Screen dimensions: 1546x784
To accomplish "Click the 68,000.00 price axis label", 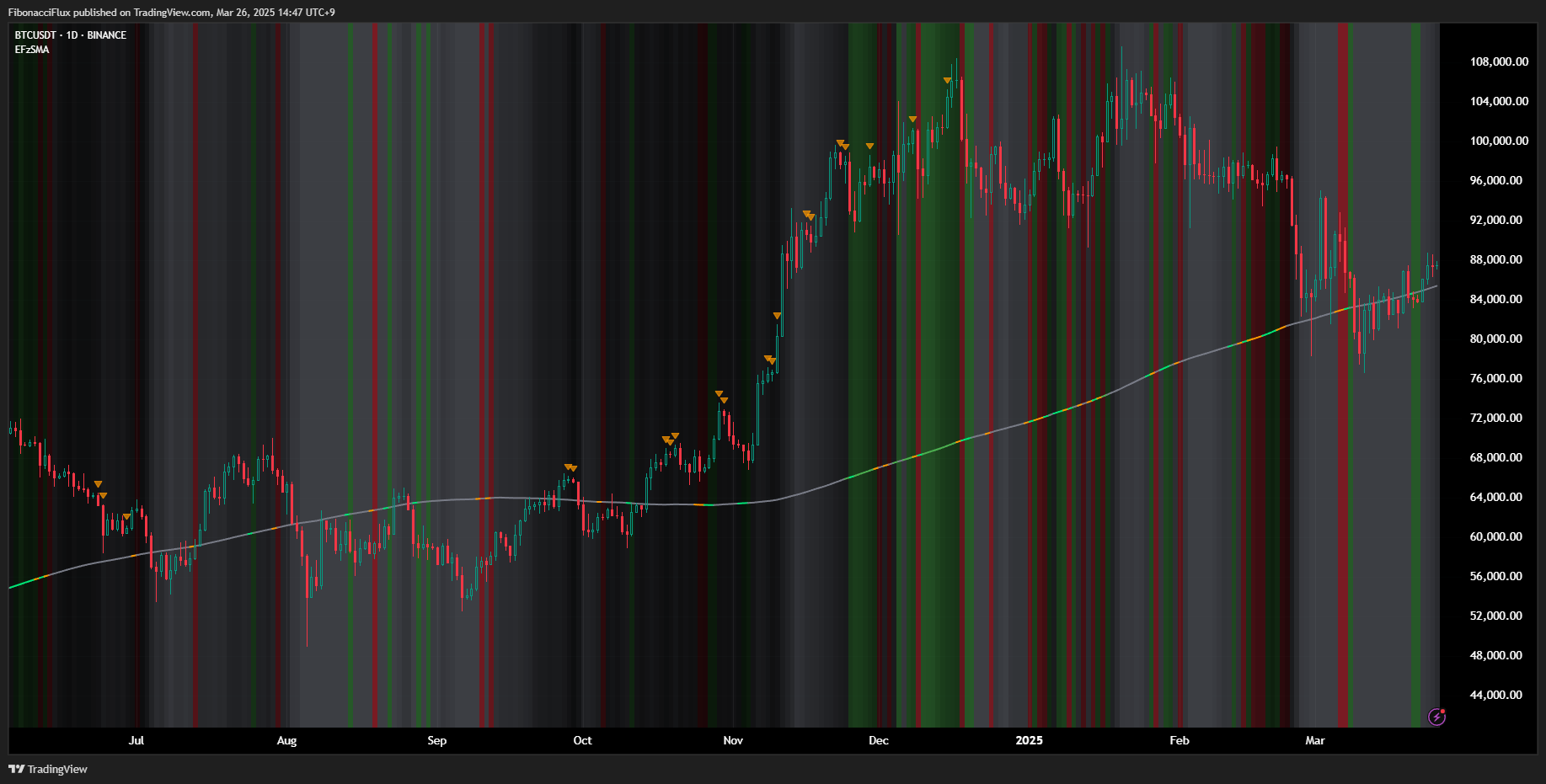I will pos(1496,457).
